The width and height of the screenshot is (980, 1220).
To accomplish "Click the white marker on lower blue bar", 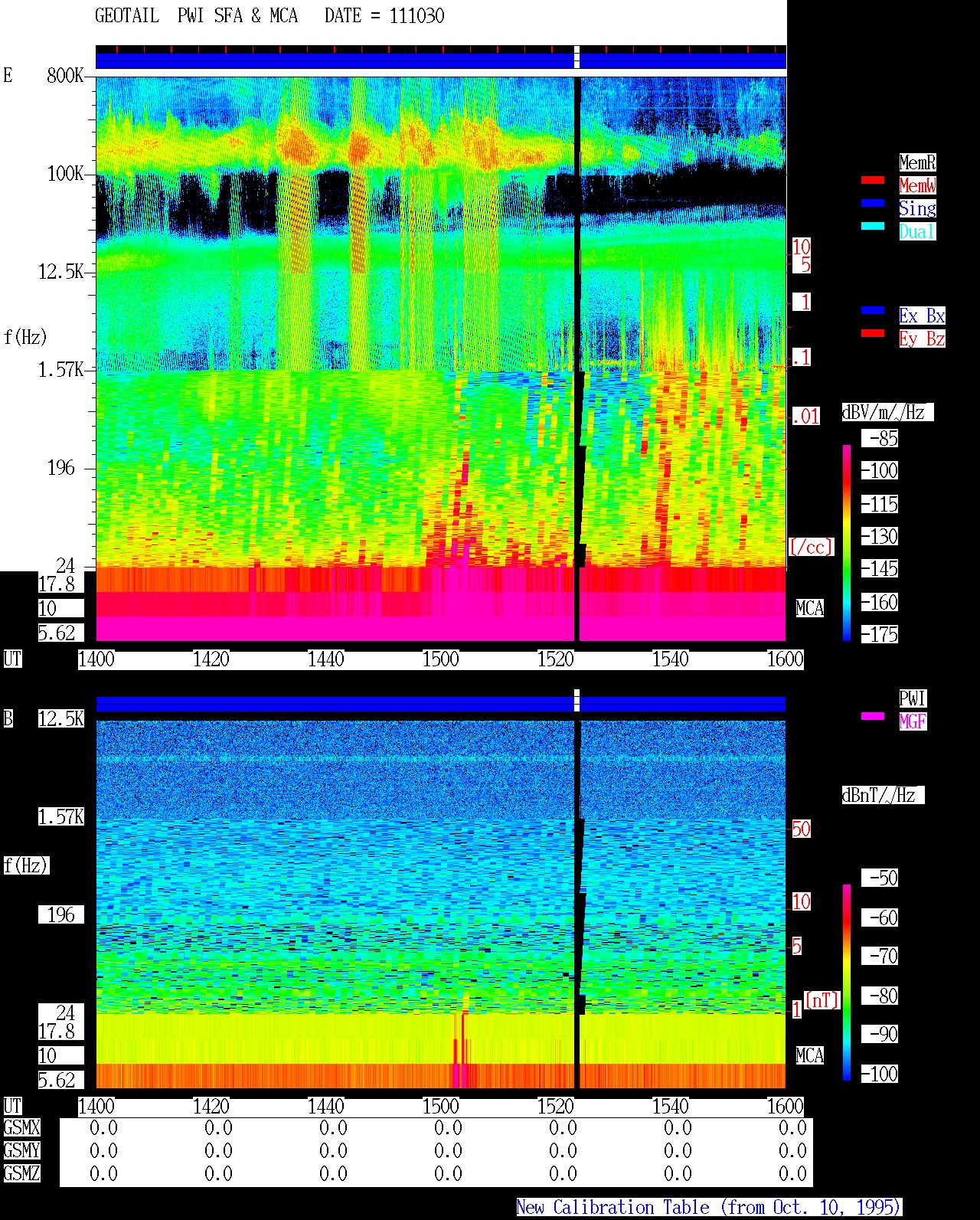I will (577, 701).
